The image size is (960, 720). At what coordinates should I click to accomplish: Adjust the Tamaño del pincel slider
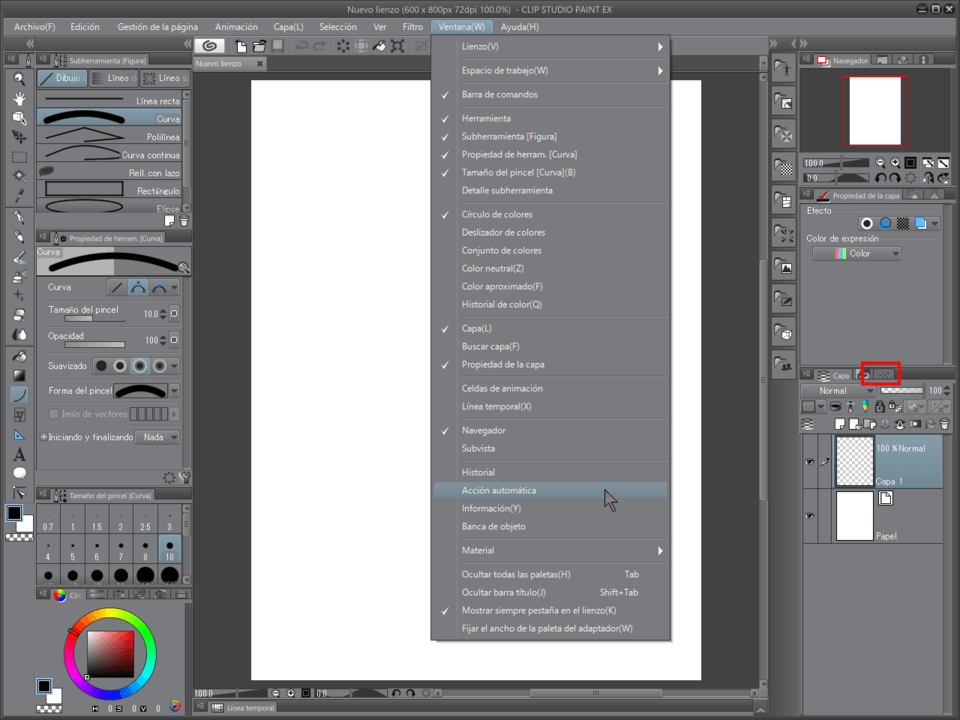(95, 319)
